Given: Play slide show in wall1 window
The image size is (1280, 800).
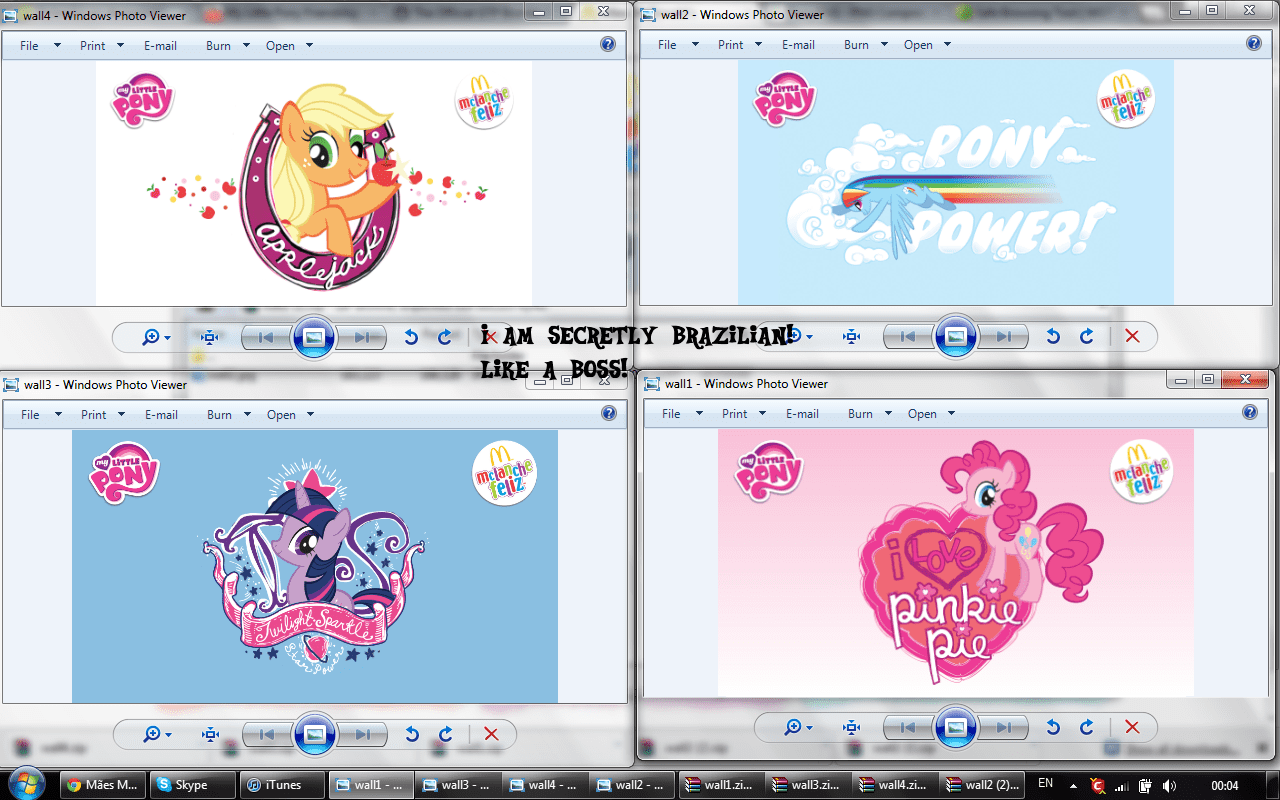Looking at the screenshot, I should [956, 727].
